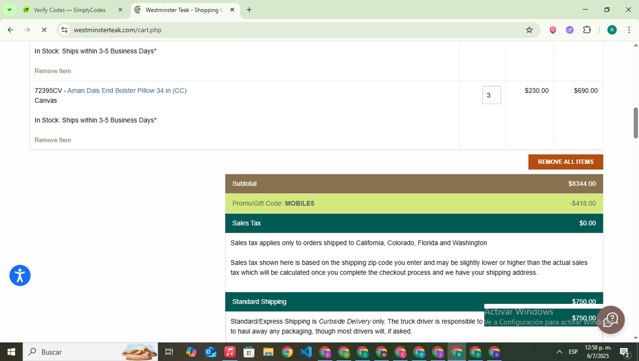Open Microsoft Store from the taskbar
This screenshot has width=639, height=361.
(249, 352)
